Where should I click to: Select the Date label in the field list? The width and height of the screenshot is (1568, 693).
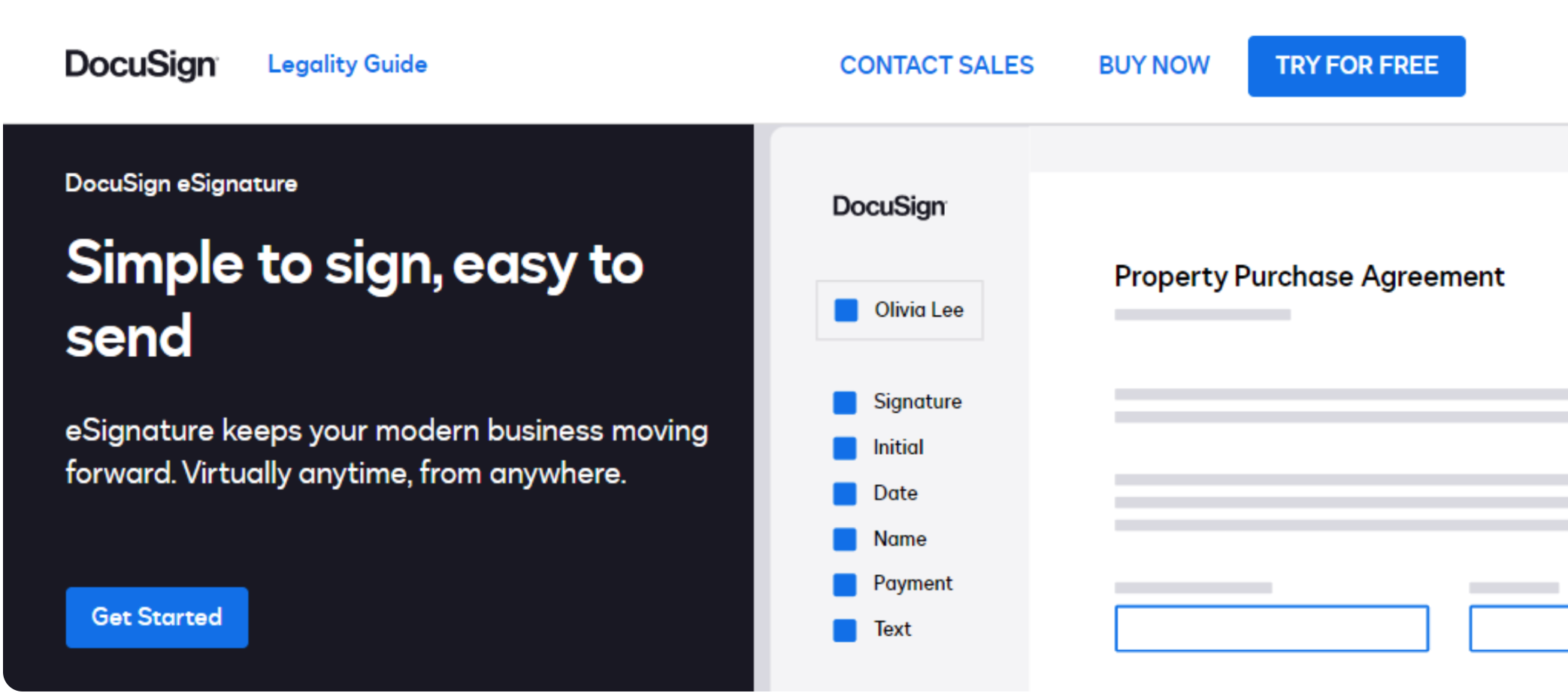coord(895,493)
